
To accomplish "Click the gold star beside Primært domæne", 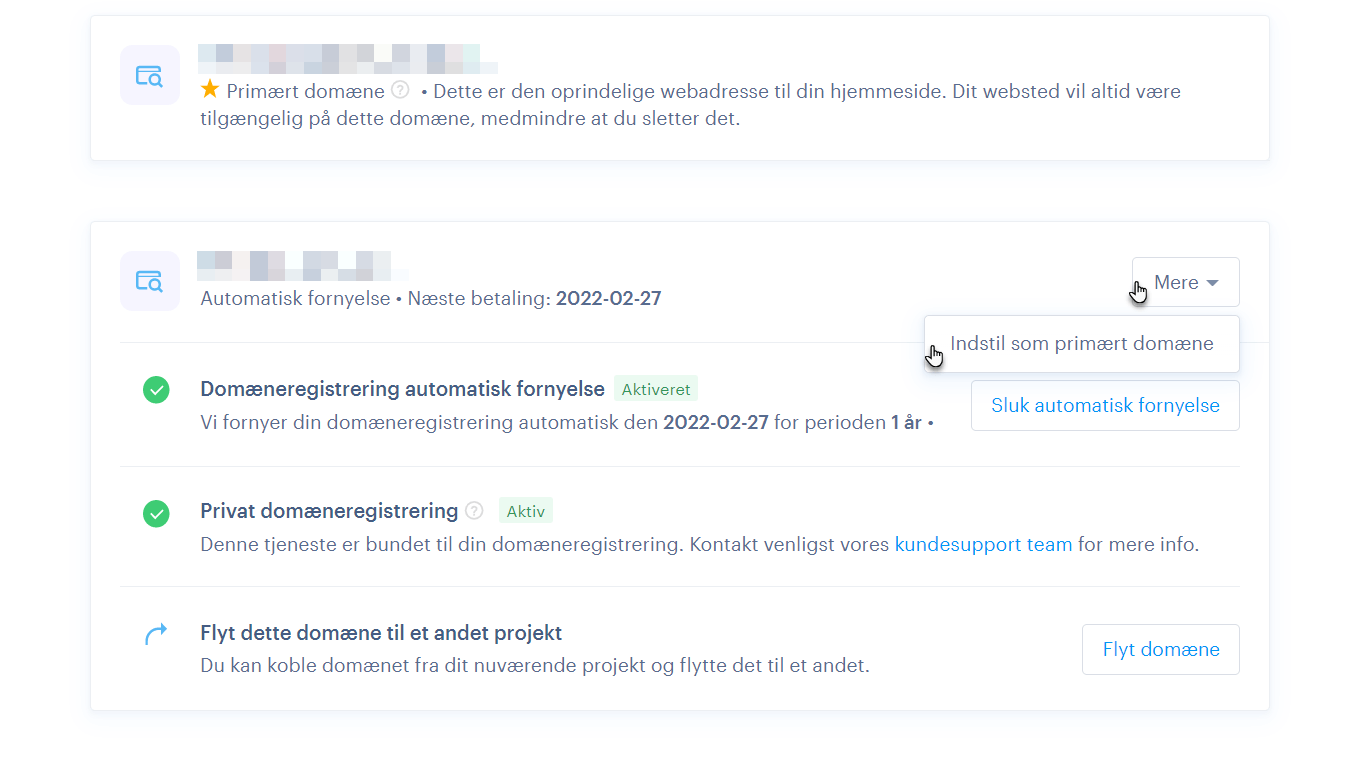I will click(x=209, y=90).
